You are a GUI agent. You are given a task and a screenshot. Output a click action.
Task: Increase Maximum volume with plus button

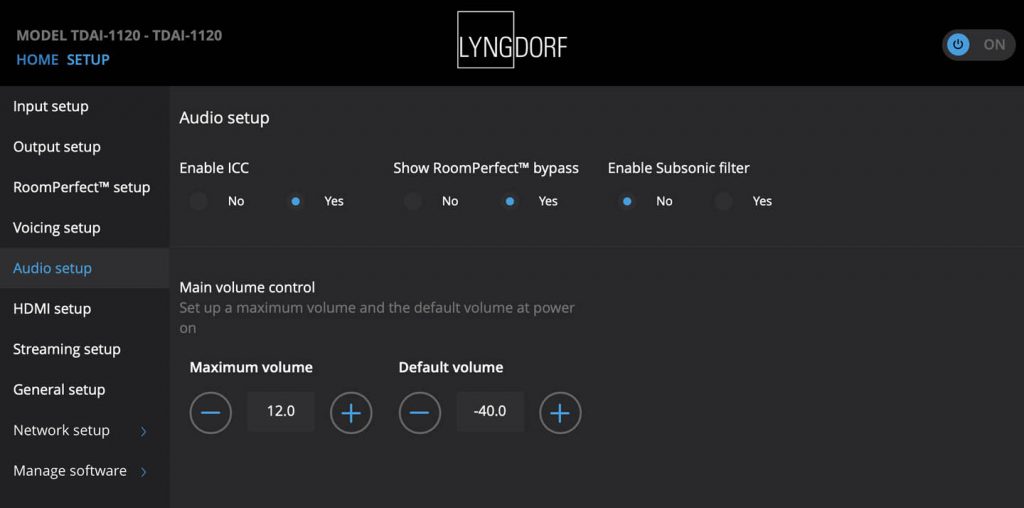point(351,413)
